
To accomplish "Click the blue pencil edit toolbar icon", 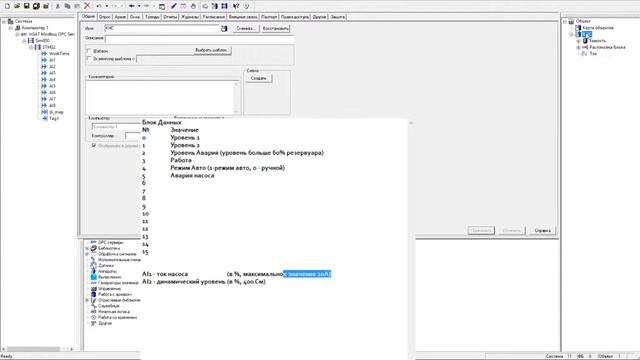I will tap(173, 6).
